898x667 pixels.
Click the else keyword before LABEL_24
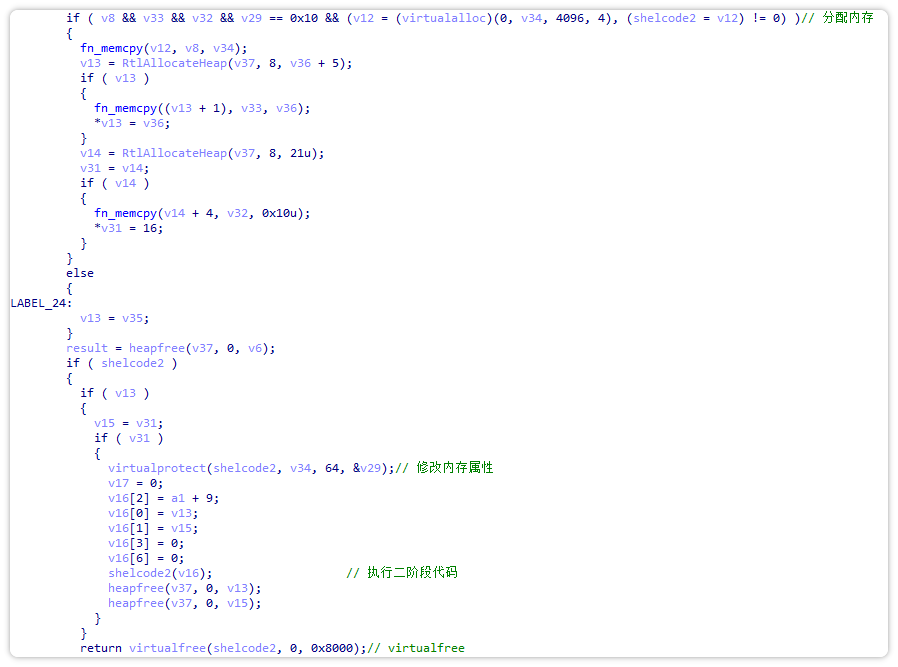(79, 272)
